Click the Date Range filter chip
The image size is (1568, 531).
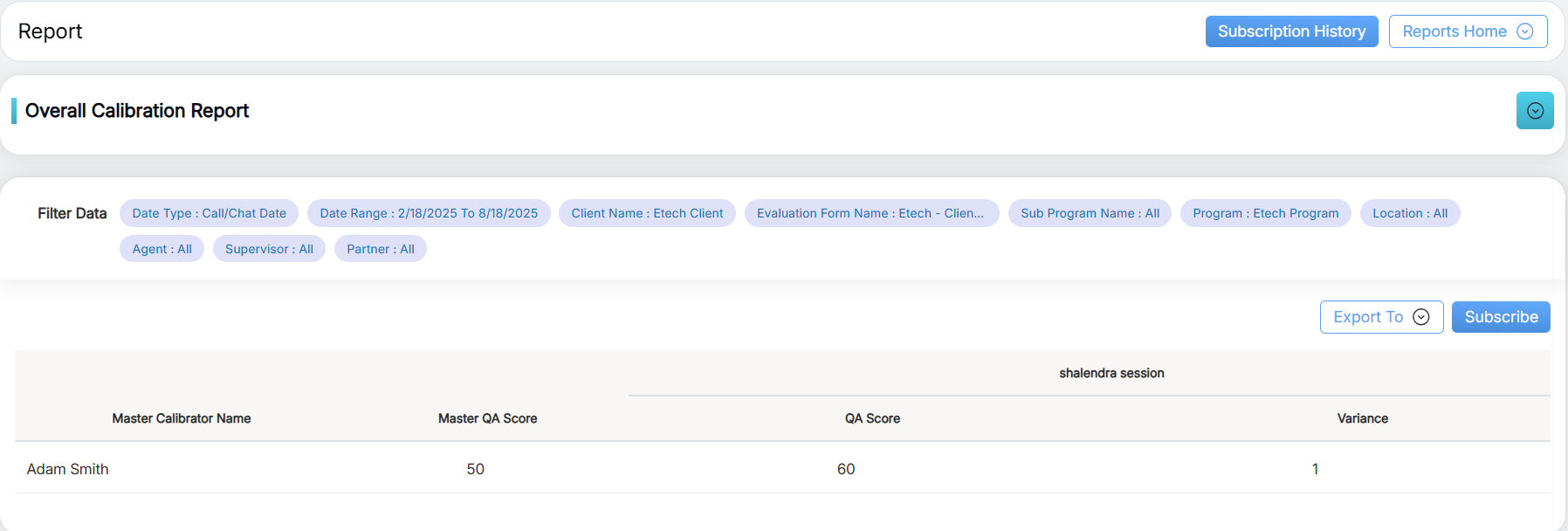click(x=429, y=213)
